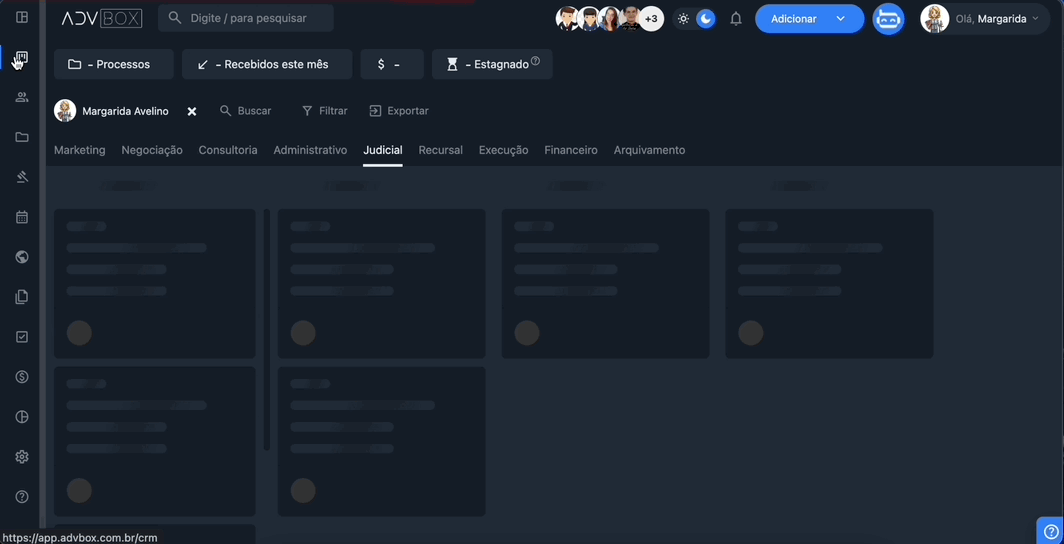Click the Estagnado info question mark icon
1064x544 pixels.
[x=535, y=61]
